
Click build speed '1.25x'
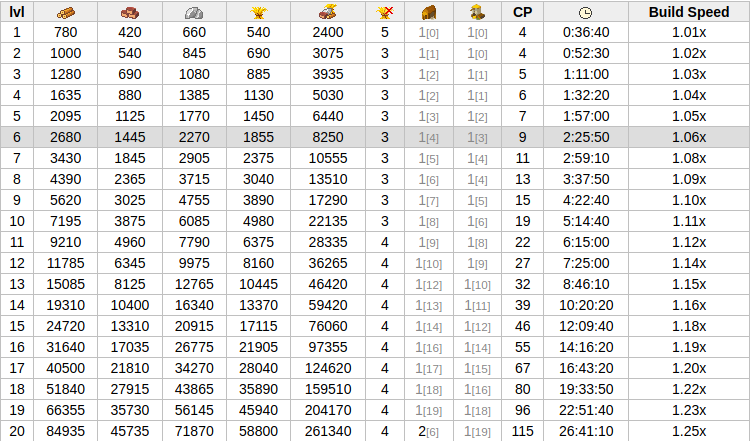[x=689, y=431]
